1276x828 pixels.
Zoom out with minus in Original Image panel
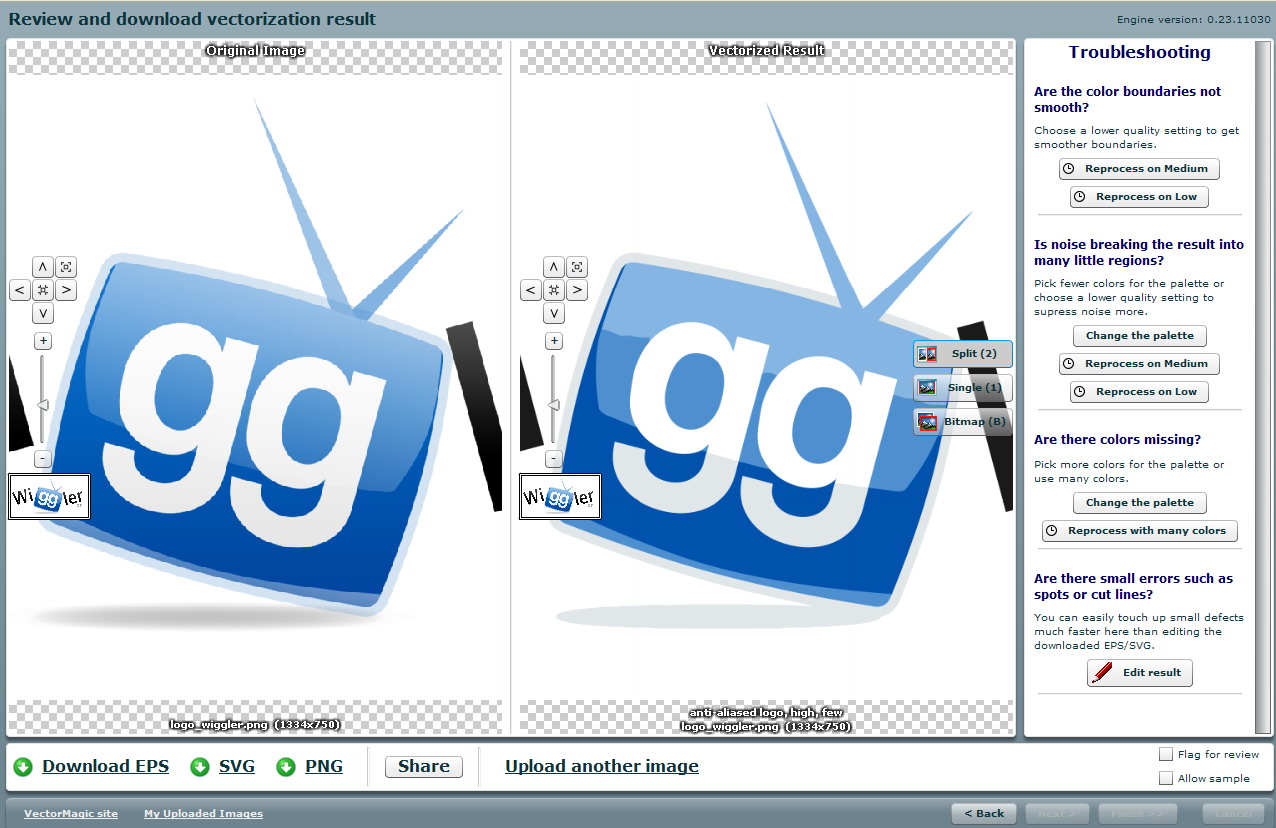[x=42, y=459]
